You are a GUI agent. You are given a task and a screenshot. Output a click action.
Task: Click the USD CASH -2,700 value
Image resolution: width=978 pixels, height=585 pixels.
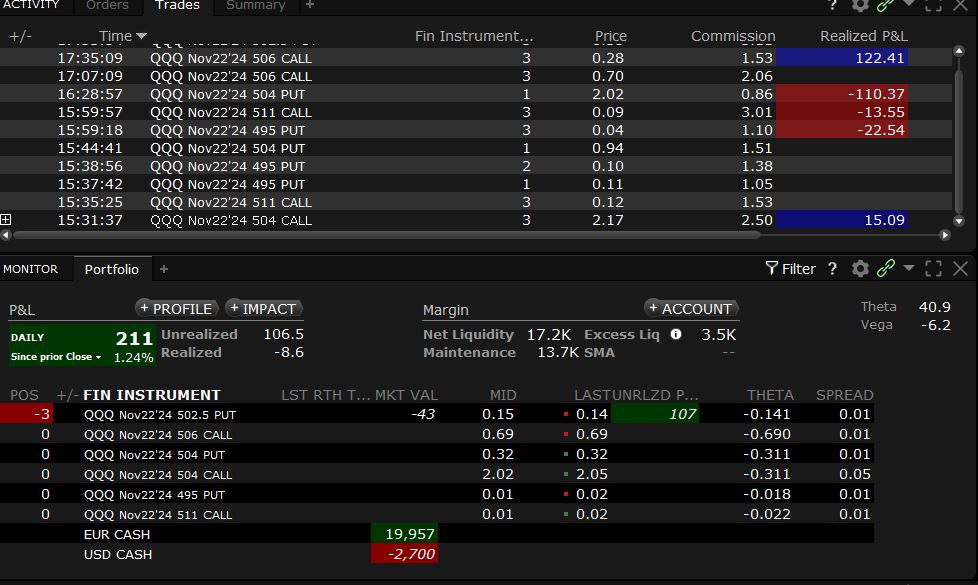pyautogui.click(x=405, y=554)
